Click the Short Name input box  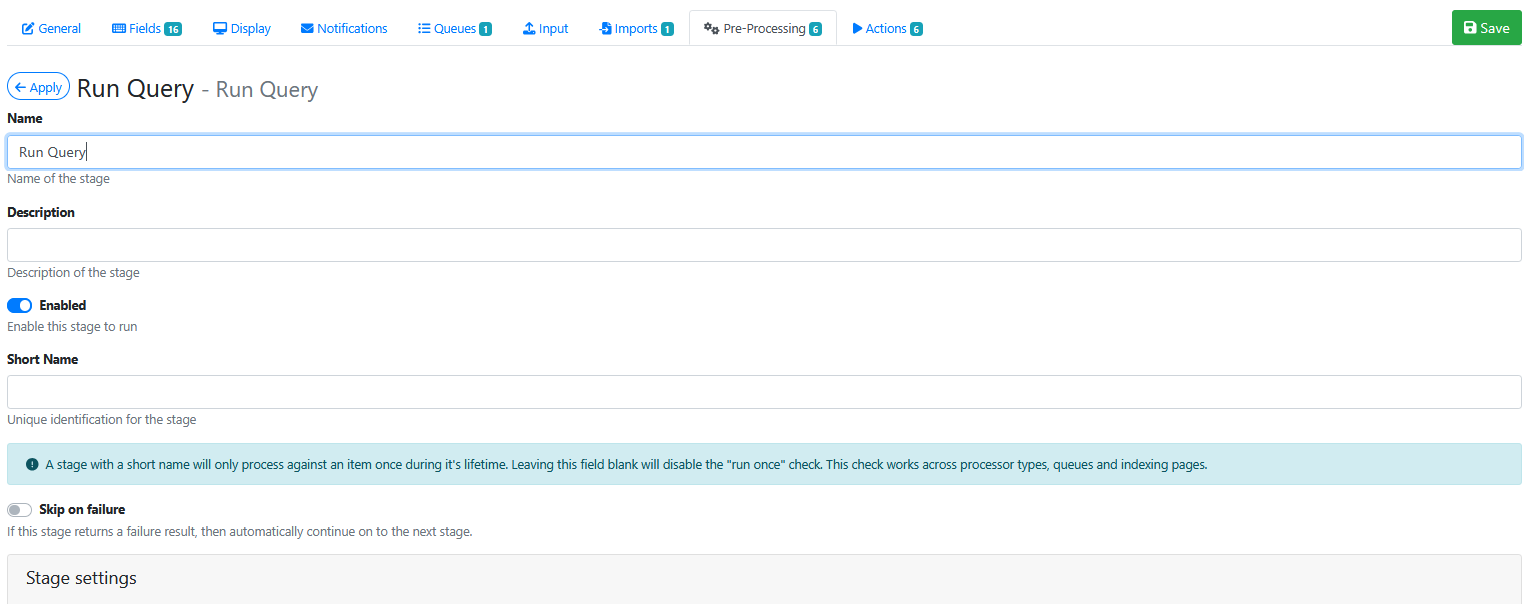point(764,392)
